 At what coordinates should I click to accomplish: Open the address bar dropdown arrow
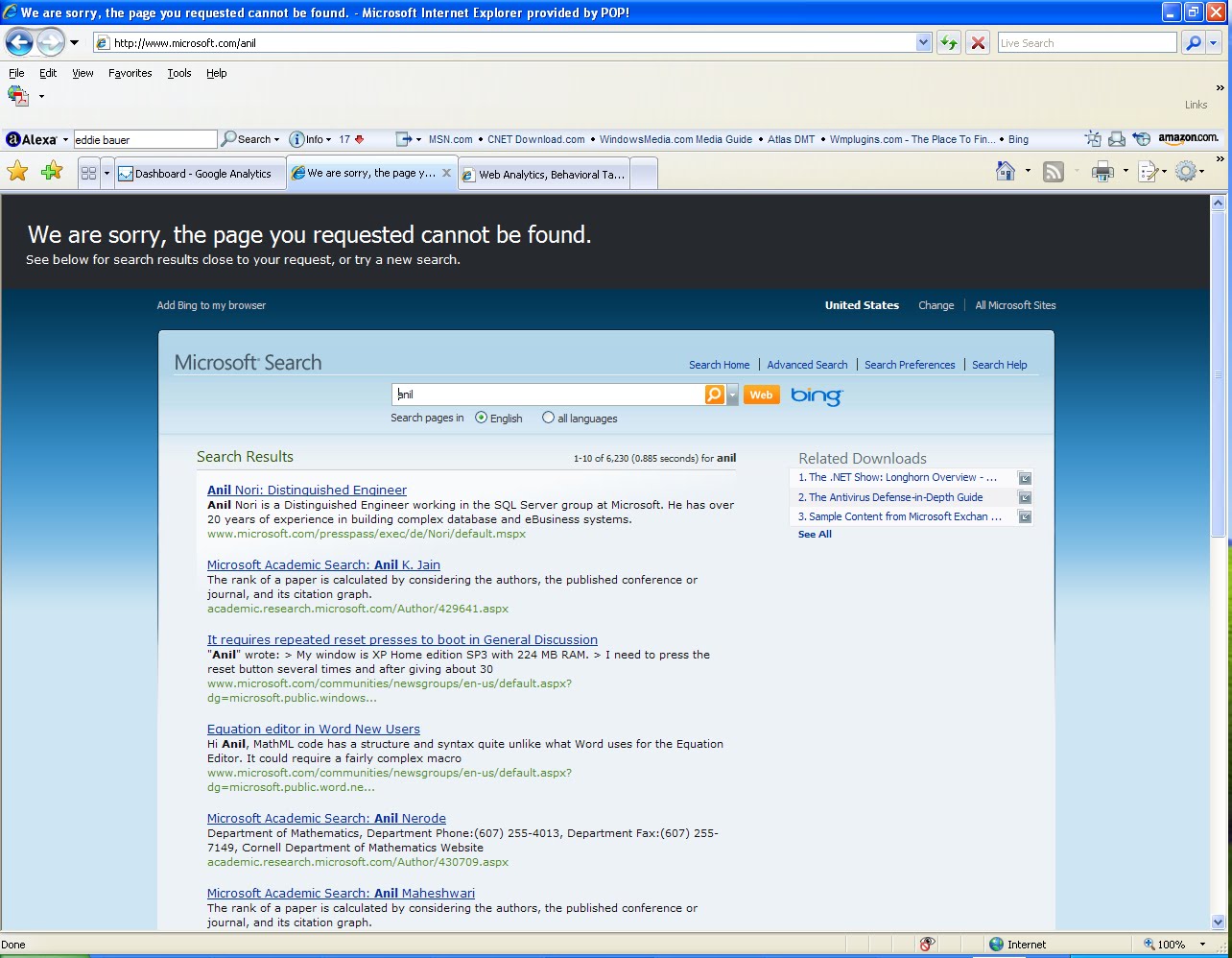pyautogui.click(x=923, y=42)
